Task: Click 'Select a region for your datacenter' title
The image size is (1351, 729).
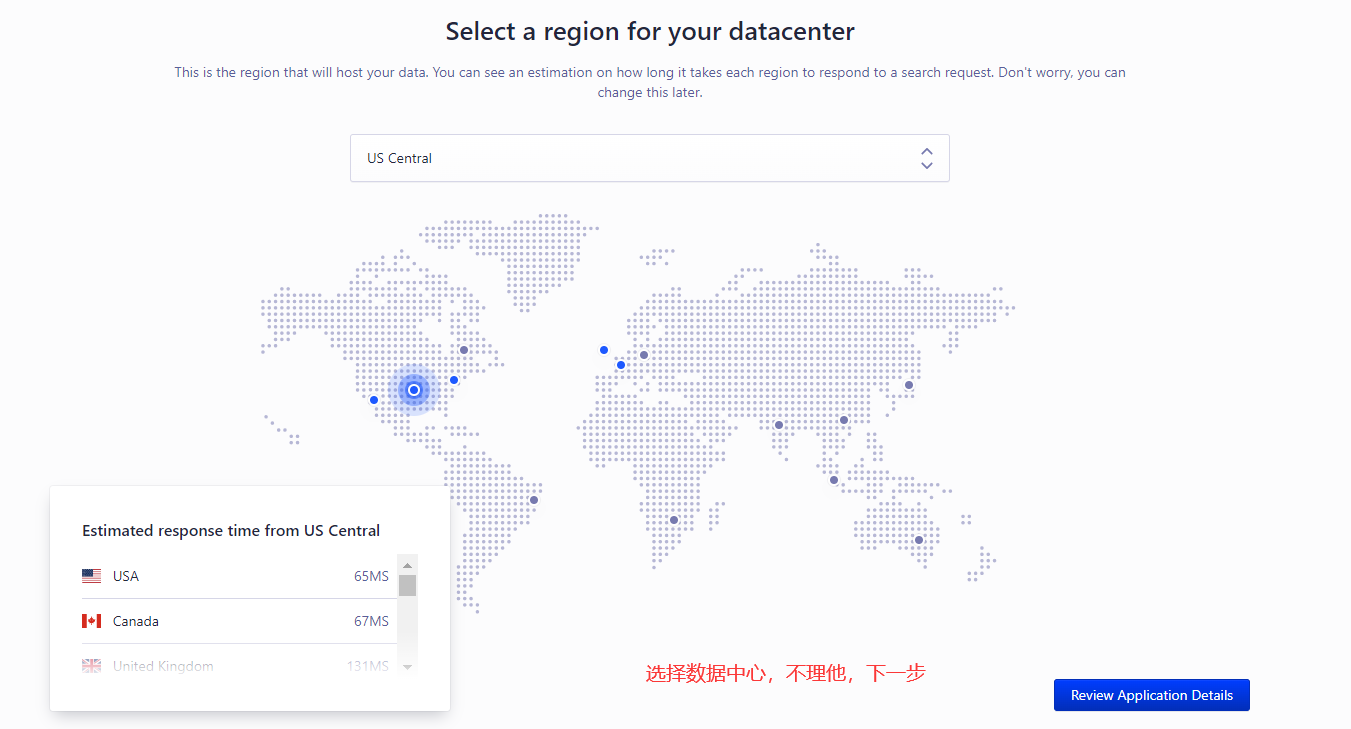Action: point(650,31)
